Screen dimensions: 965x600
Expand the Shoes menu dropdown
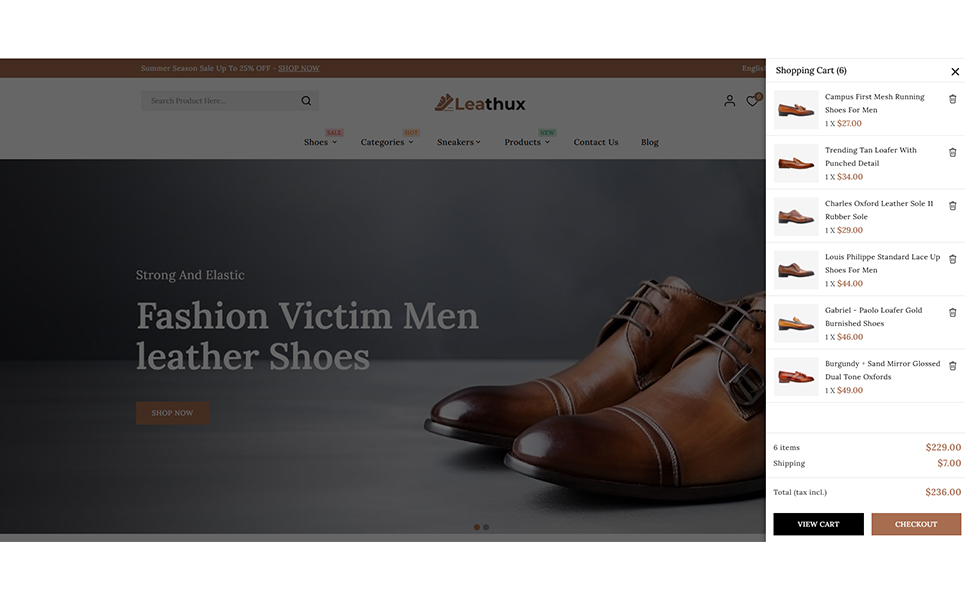click(320, 142)
